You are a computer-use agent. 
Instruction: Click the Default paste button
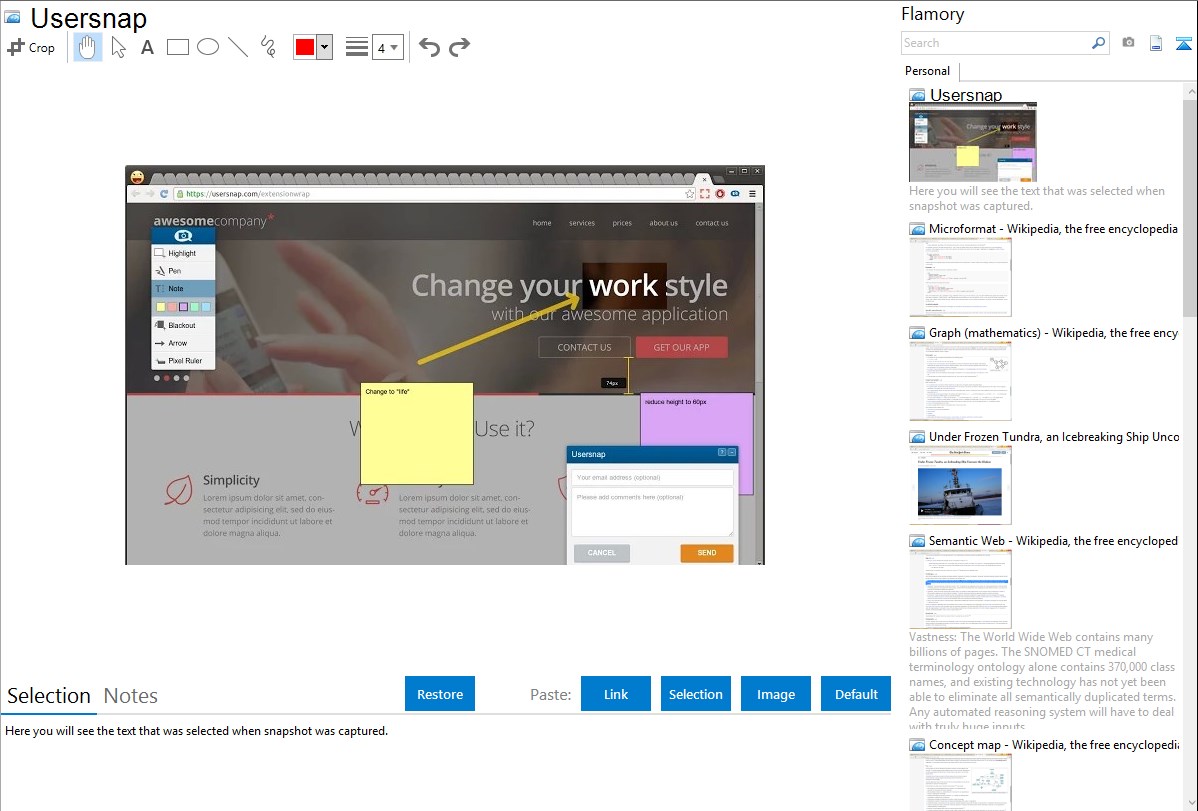(856, 694)
